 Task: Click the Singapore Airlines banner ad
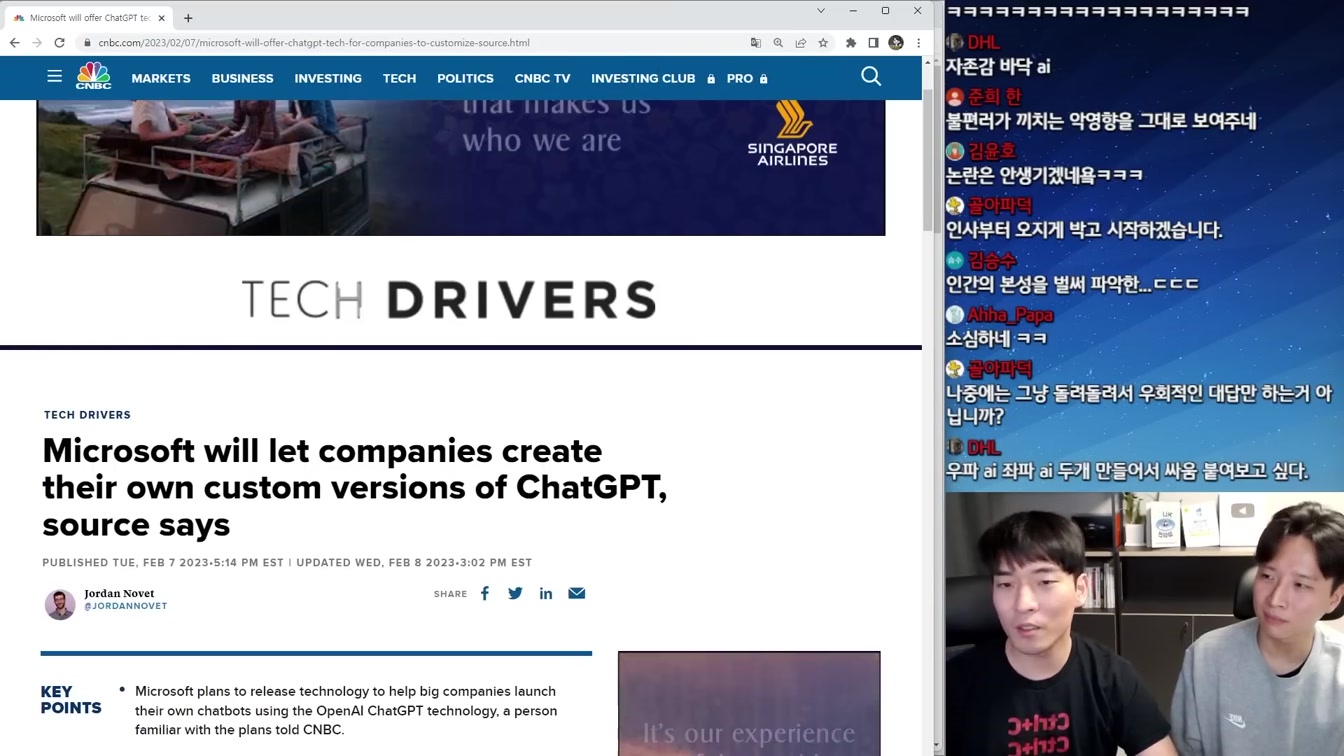461,167
